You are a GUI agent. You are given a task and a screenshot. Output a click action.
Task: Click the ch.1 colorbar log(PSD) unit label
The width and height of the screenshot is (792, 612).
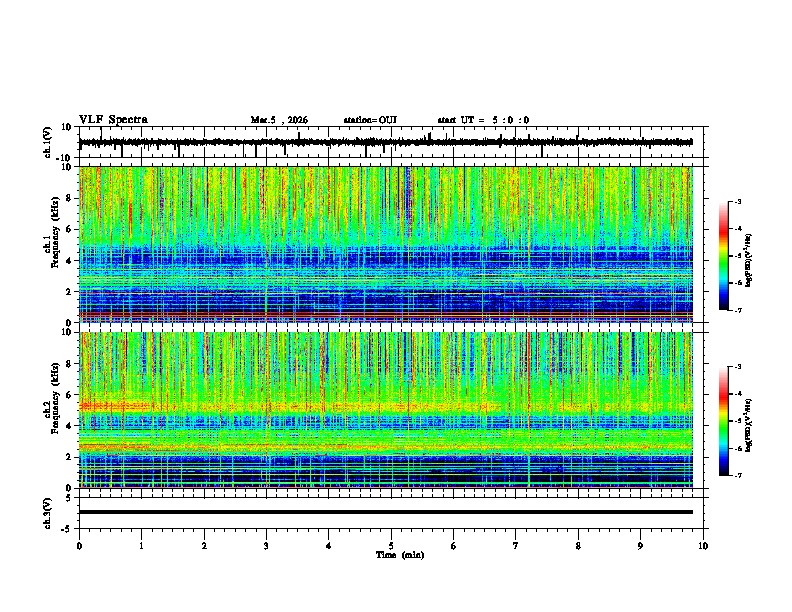click(749, 260)
